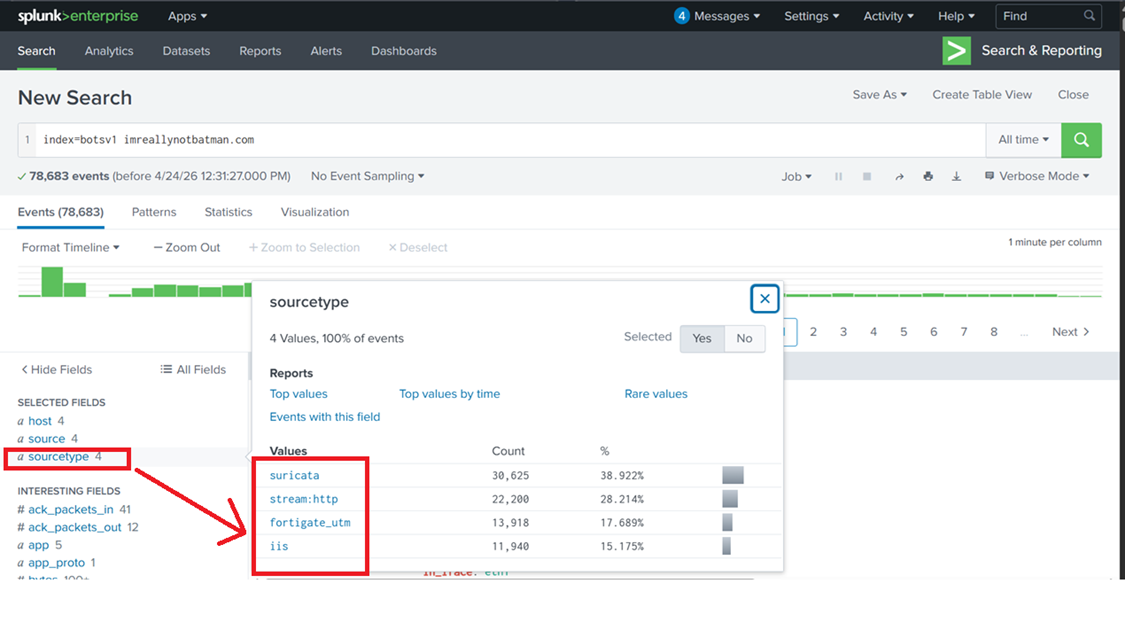The height and width of the screenshot is (638, 1125).
Task: Open the Job dropdown
Action: click(796, 177)
